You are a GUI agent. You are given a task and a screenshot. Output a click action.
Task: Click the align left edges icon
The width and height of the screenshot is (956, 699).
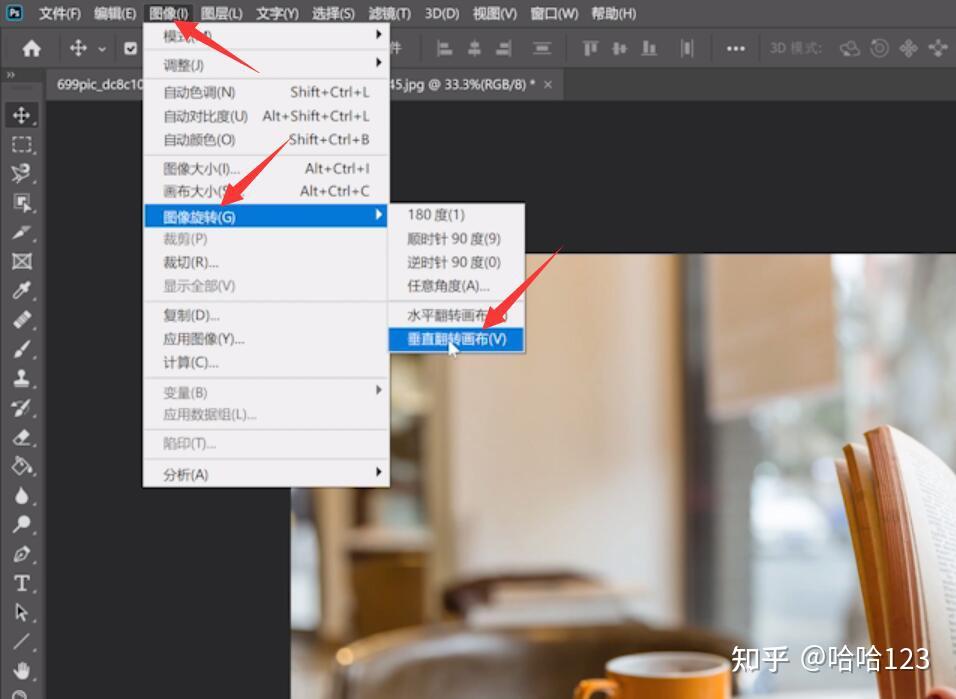click(444, 48)
